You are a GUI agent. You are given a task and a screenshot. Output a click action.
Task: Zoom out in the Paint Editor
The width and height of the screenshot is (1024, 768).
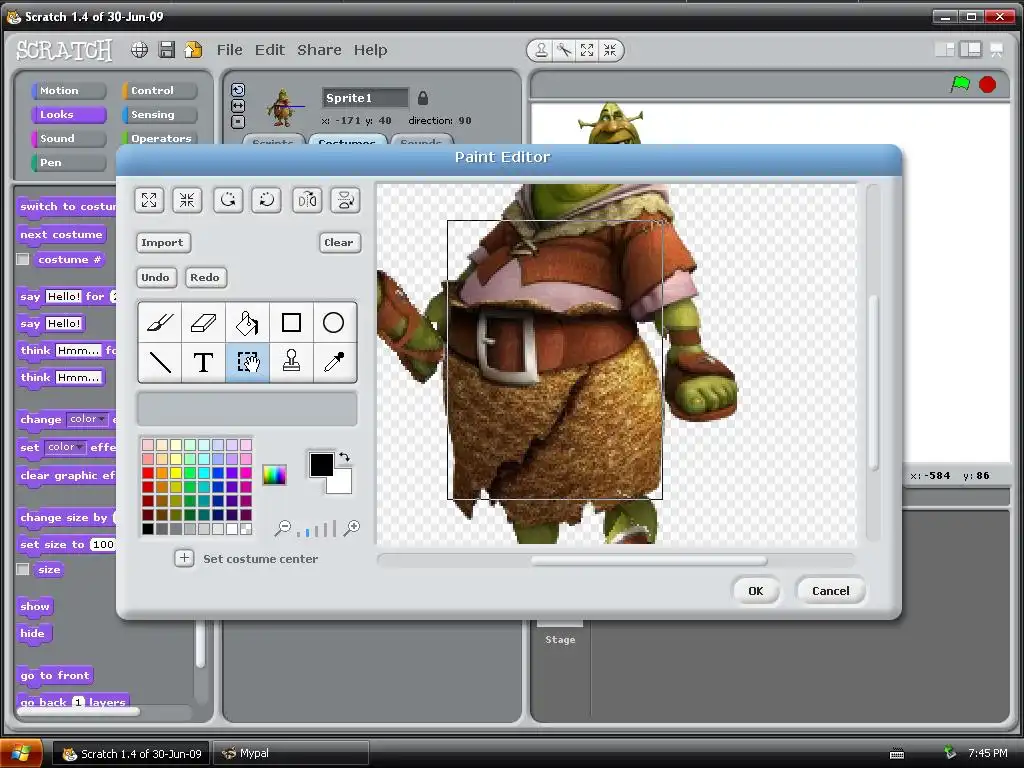point(283,528)
